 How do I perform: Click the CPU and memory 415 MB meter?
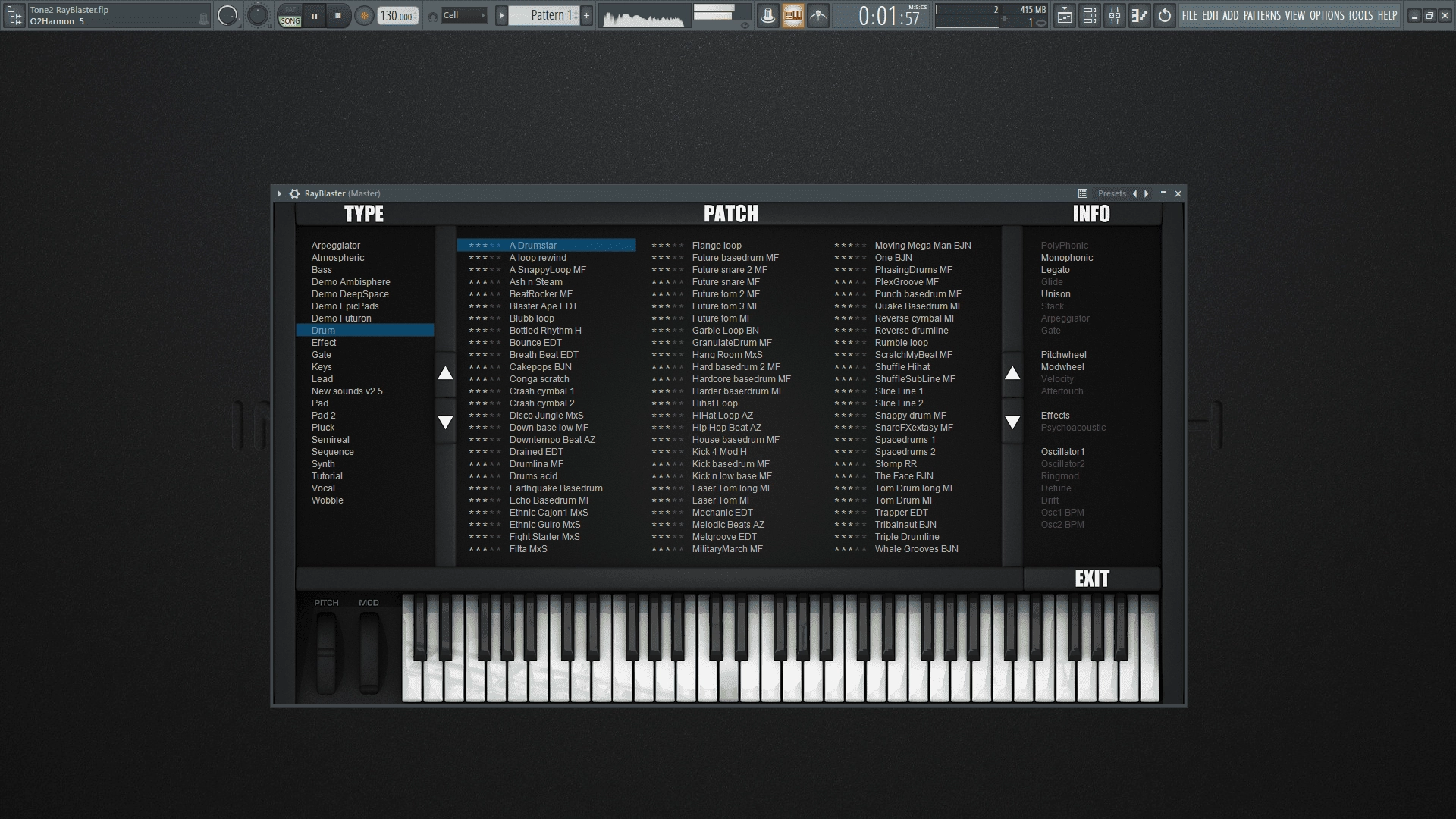coord(992,16)
